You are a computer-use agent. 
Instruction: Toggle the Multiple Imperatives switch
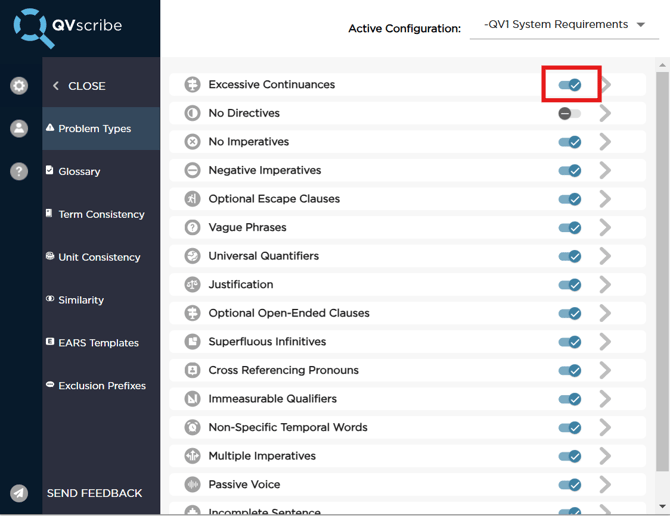tap(570, 456)
